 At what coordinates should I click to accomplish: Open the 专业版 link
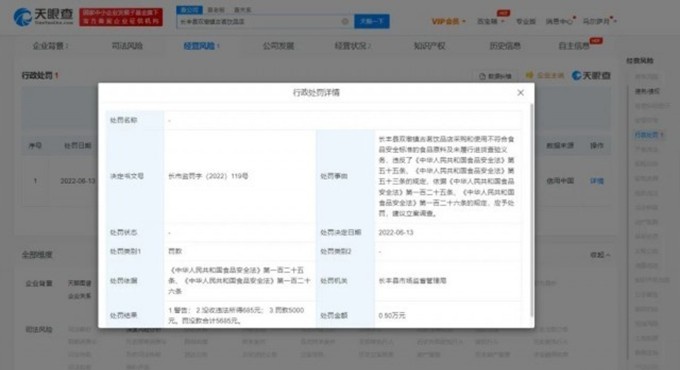(x=526, y=21)
